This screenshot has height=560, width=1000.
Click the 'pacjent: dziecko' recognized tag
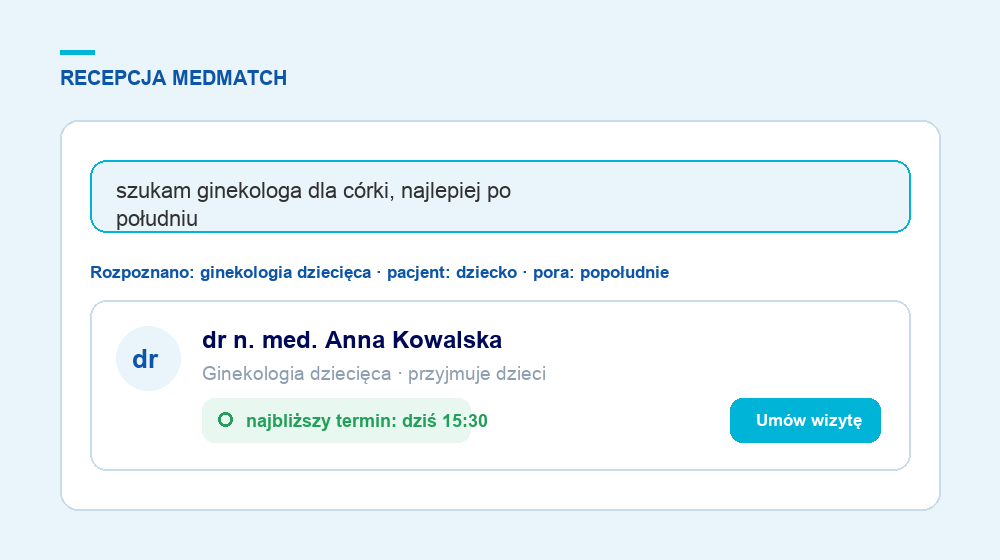(452, 272)
